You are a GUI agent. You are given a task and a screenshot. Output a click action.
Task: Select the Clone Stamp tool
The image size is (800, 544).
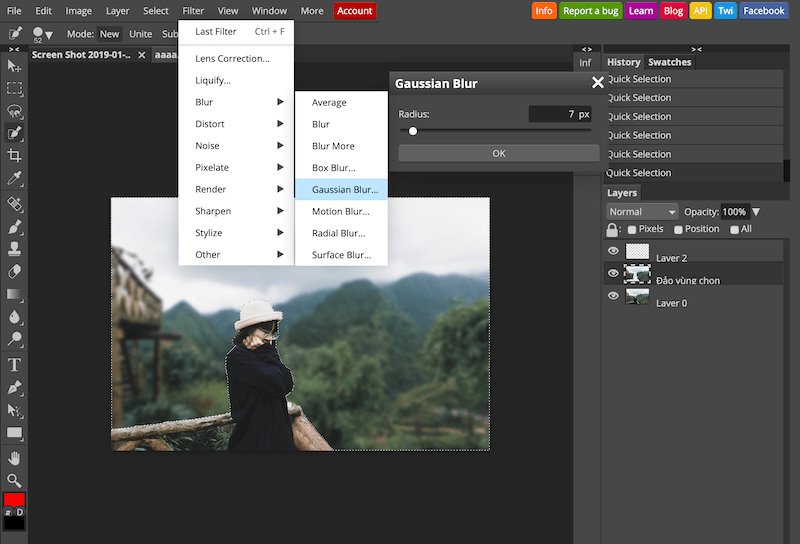point(14,249)
